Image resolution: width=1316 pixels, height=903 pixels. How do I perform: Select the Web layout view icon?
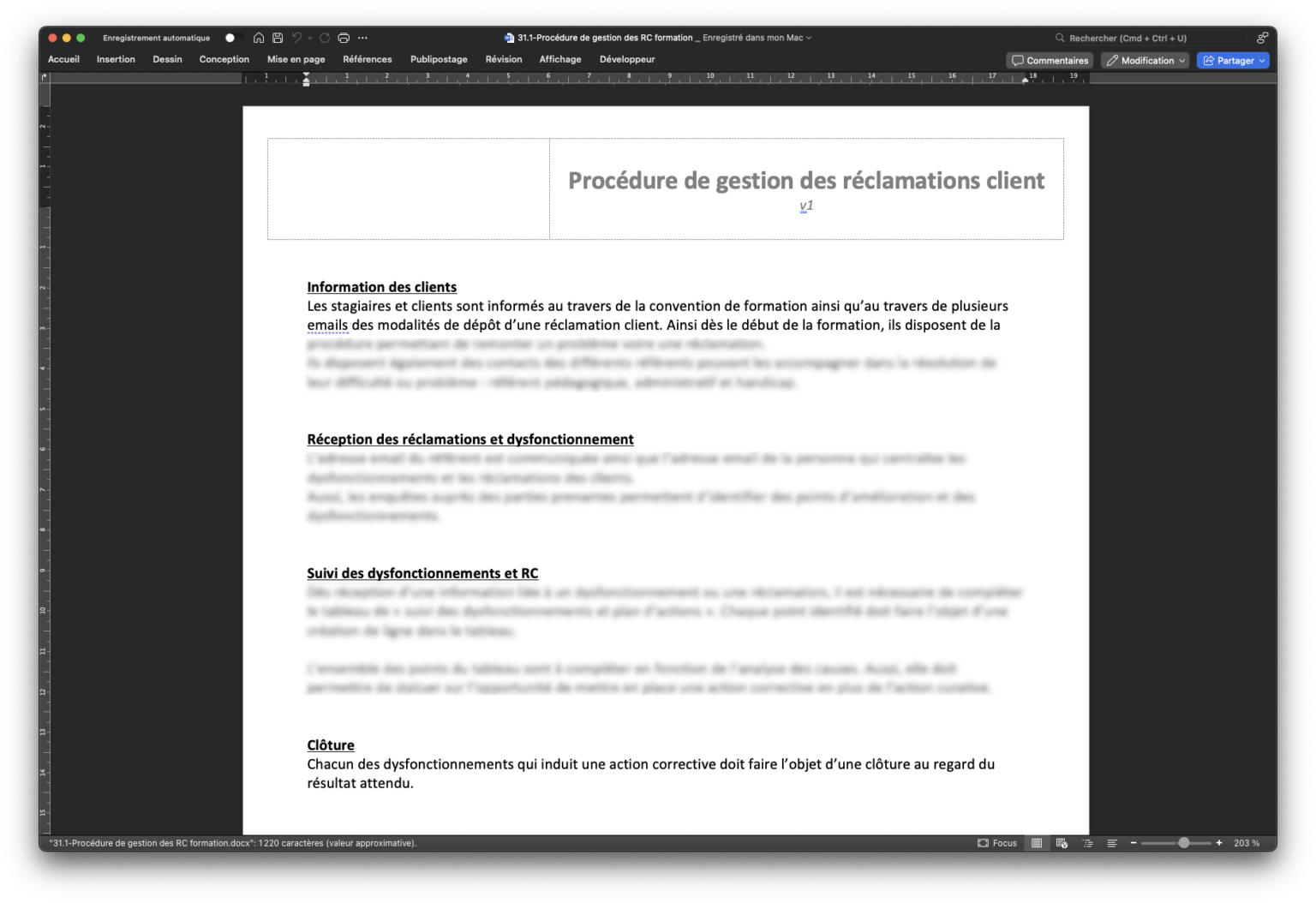tap(1062, 843)
